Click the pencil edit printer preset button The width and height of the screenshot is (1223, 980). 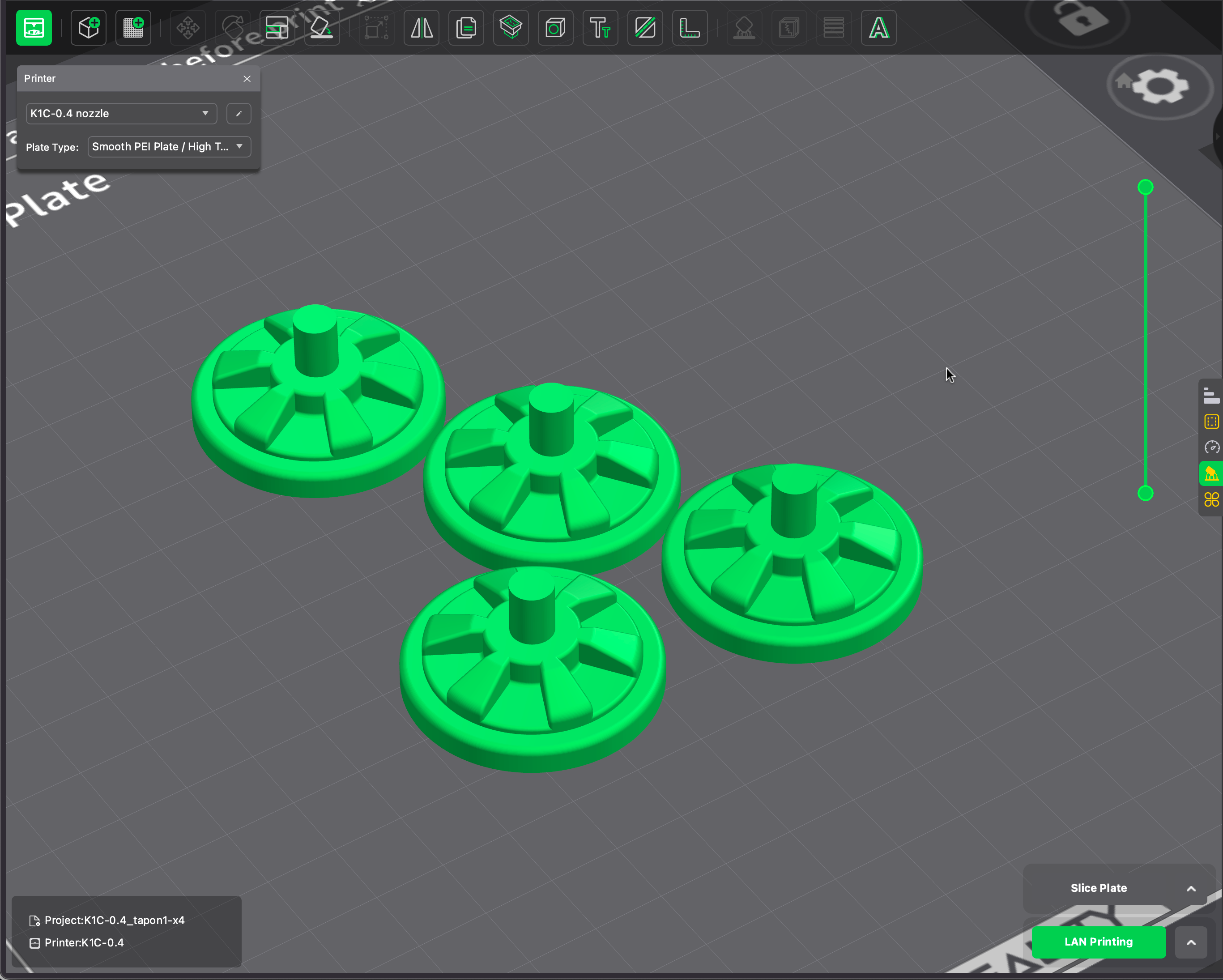(x=239, y=113)
